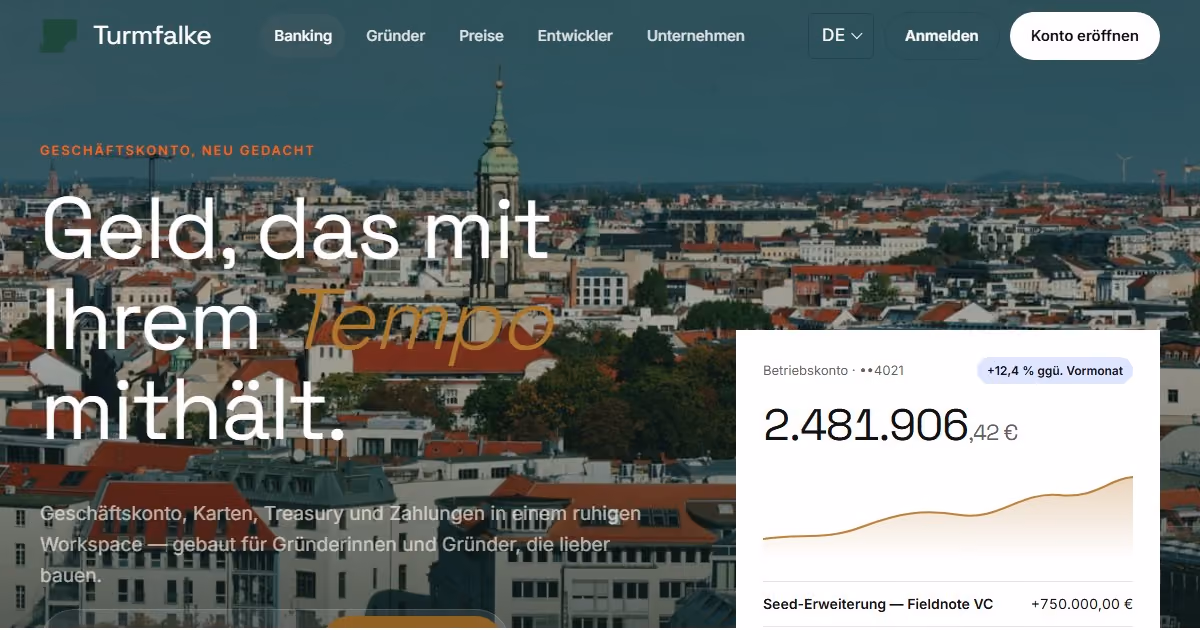Click the green Turmfalke logo icon
Viewport: 1200px width, 630px height.
(59, 36)
